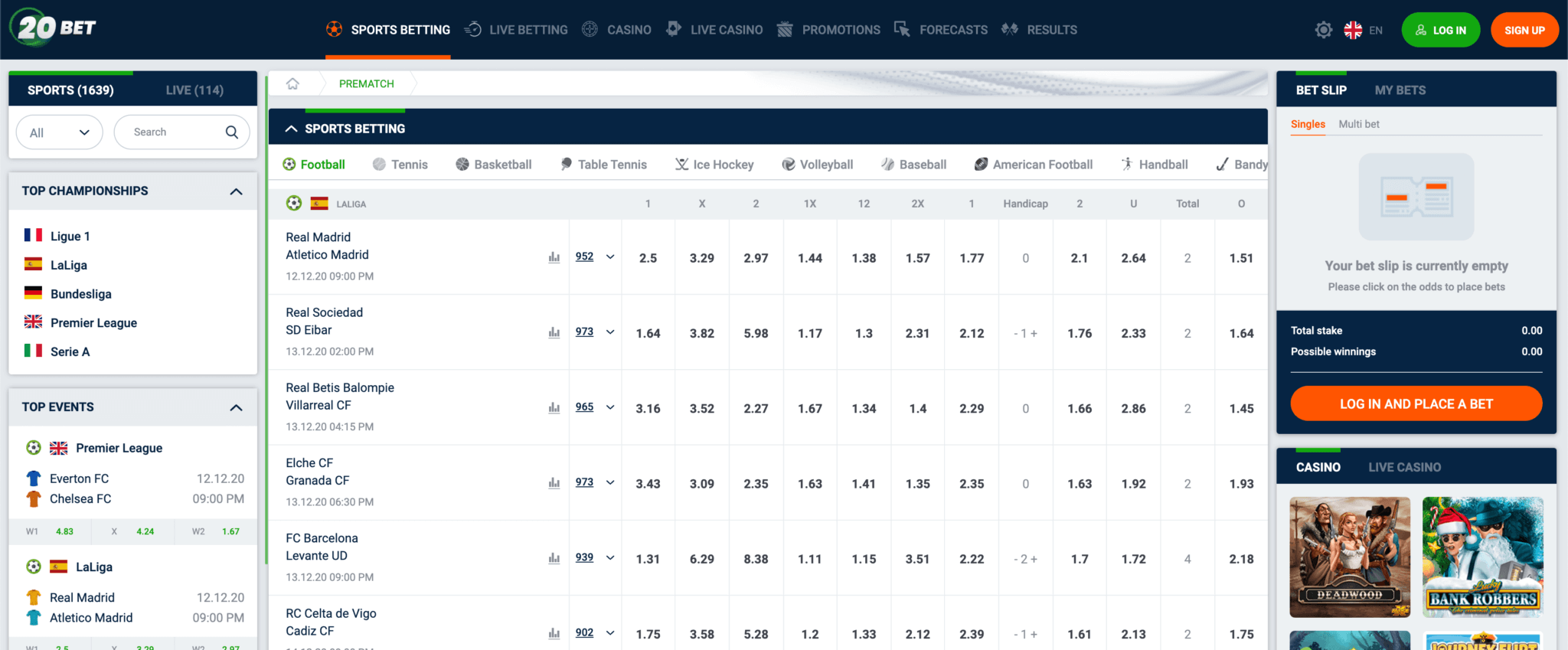Open statistics icon for FC Barcelona match

(x=554, y=558)
